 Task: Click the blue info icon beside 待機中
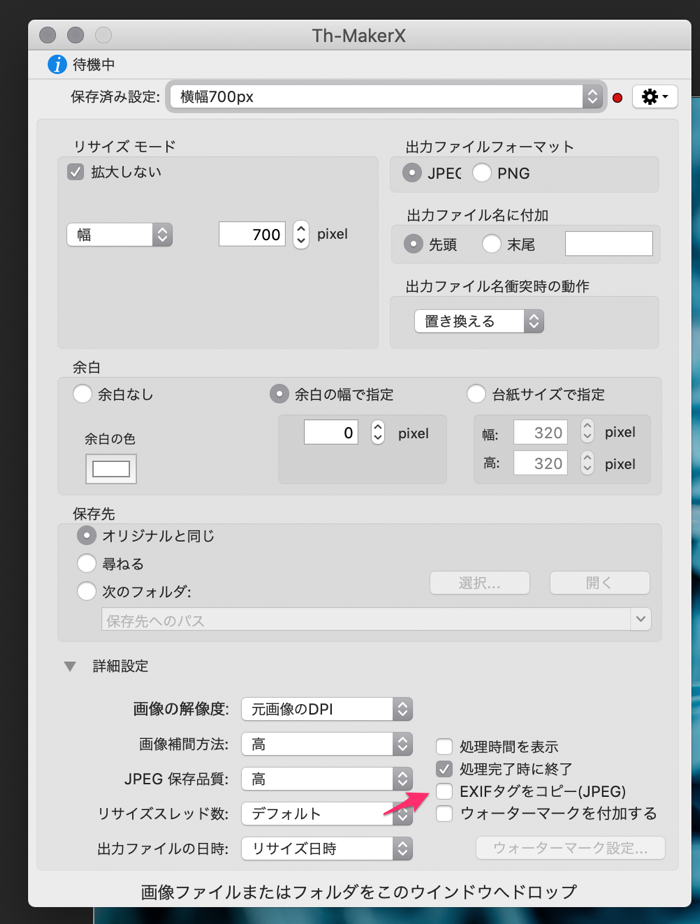(x=57, y=65)
